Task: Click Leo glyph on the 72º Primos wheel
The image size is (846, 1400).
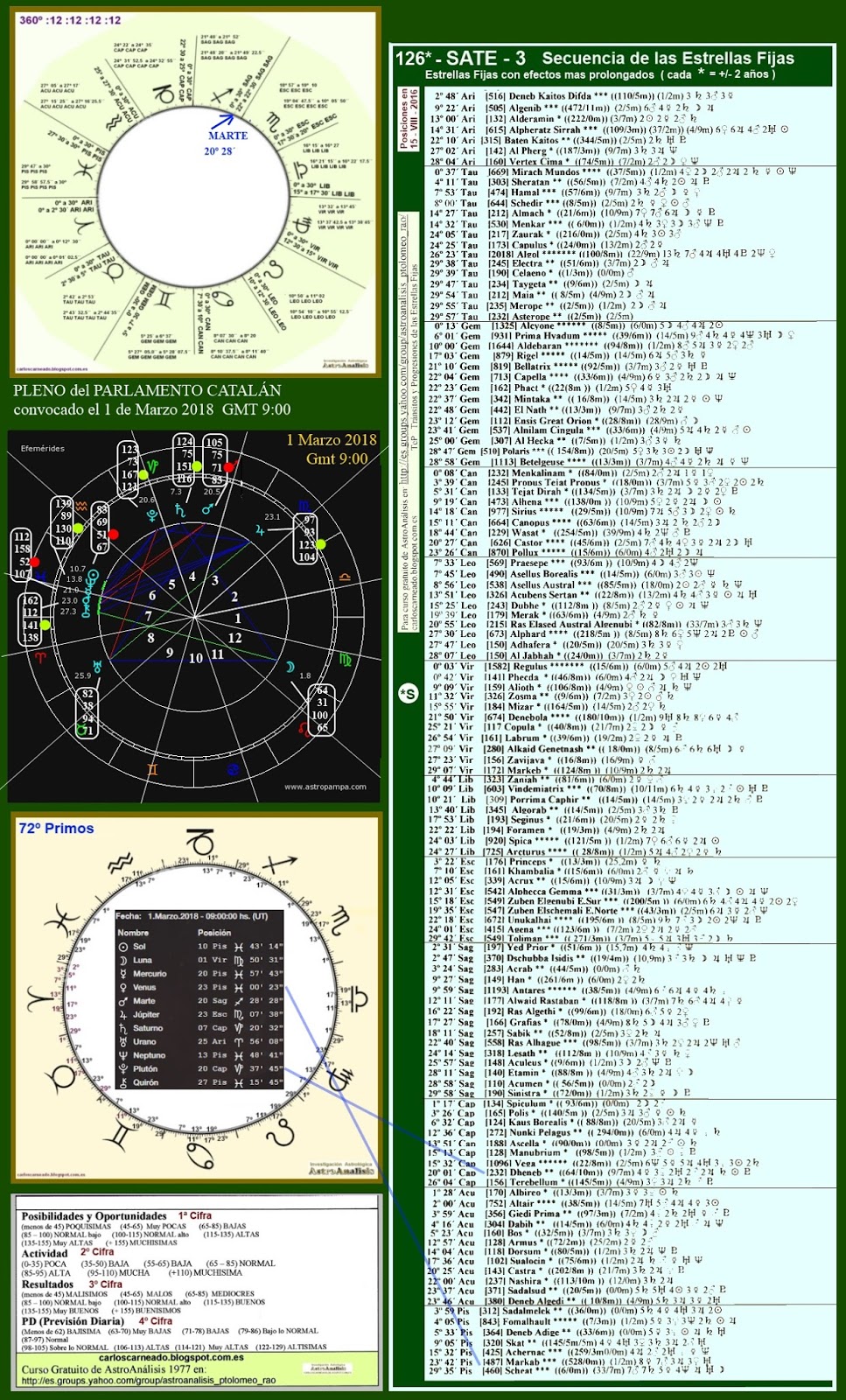Action: pos(278,1134)
